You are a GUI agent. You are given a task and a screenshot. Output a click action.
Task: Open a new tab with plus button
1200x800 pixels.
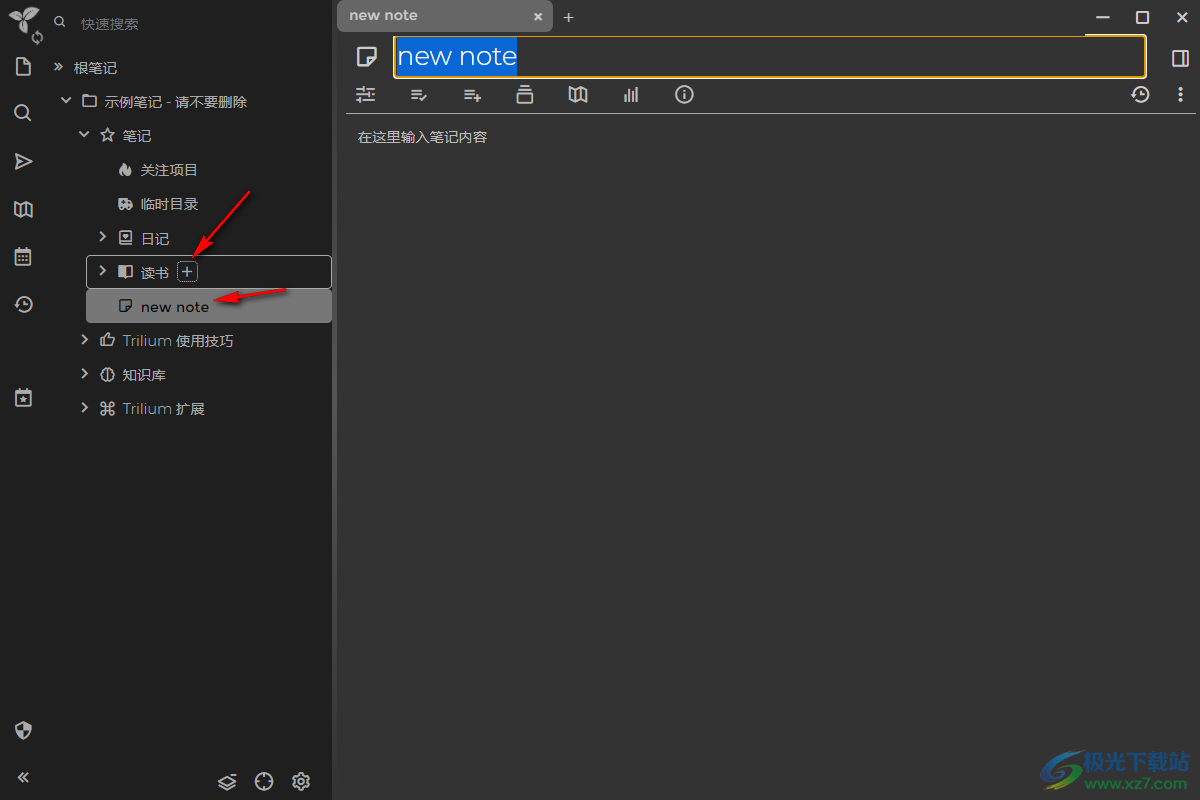[x=568, y=17]
